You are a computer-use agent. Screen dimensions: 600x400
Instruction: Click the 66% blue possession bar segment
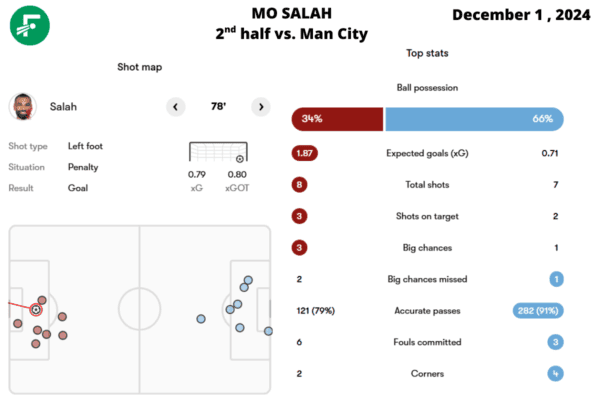[x=474, y=119]
